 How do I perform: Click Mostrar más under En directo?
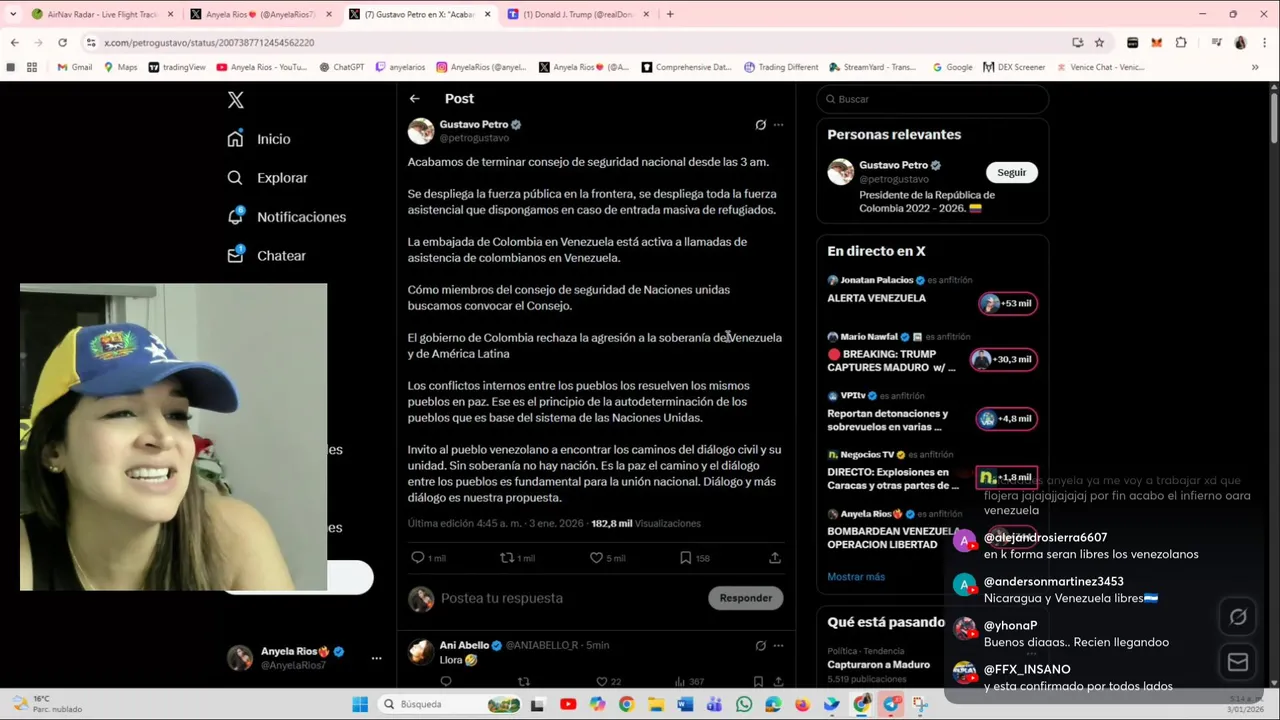click(x=856, y=577)
